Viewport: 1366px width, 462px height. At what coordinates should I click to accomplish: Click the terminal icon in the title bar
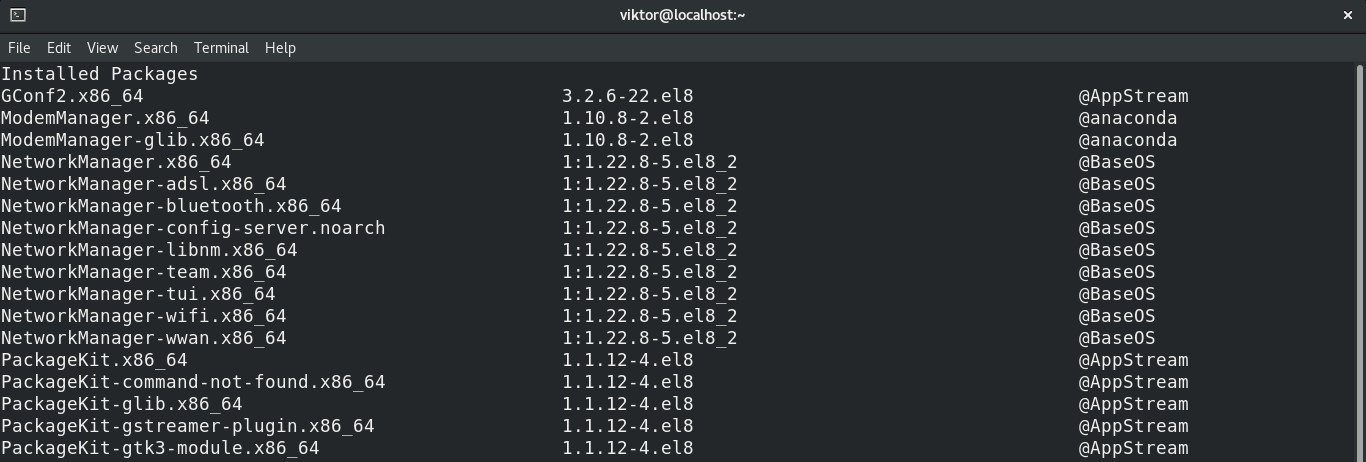(x=17, y=15)
